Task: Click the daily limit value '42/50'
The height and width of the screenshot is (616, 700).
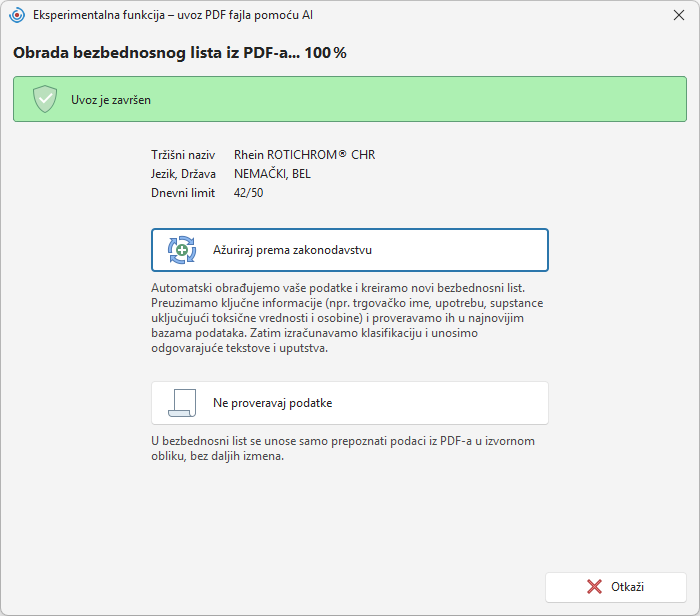Action: coord(249,193)
